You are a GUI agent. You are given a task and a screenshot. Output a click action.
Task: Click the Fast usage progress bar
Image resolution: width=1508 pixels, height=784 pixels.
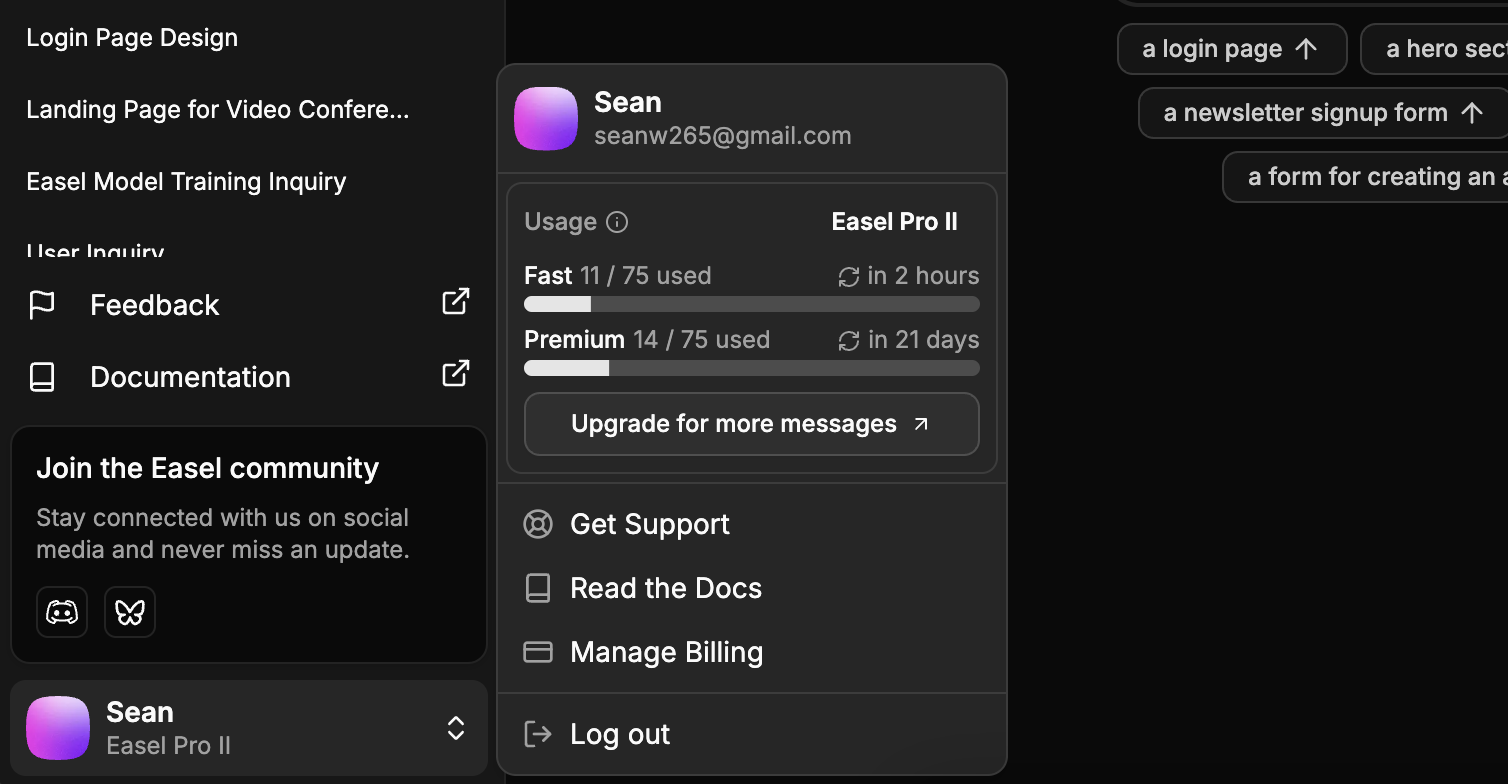(751, 304)
